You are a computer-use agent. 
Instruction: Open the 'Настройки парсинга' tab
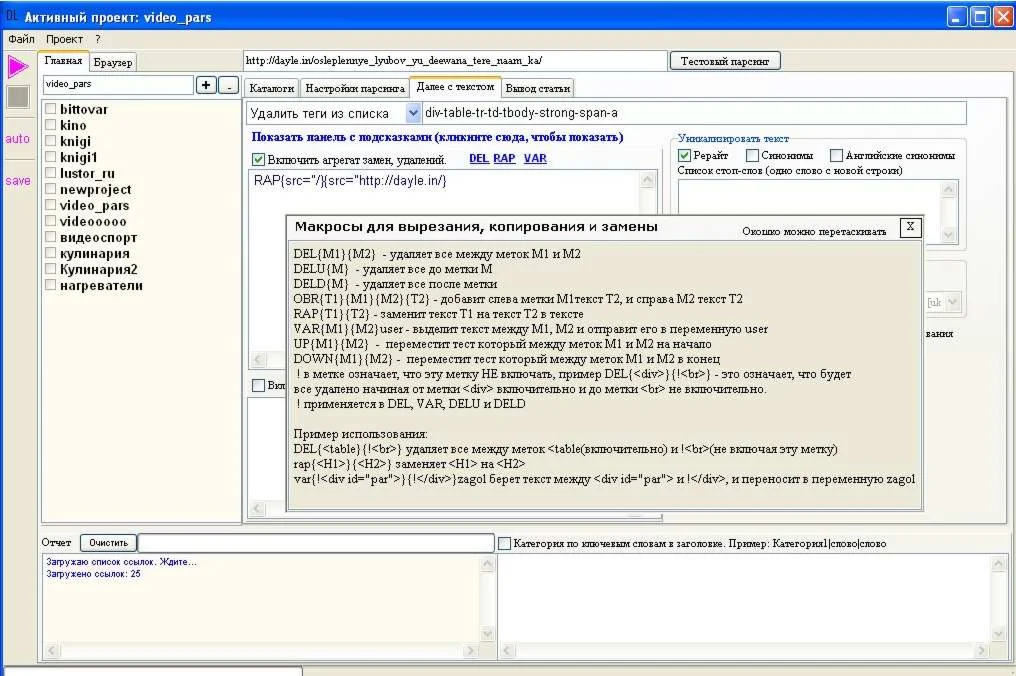click(x=355, y=88)
